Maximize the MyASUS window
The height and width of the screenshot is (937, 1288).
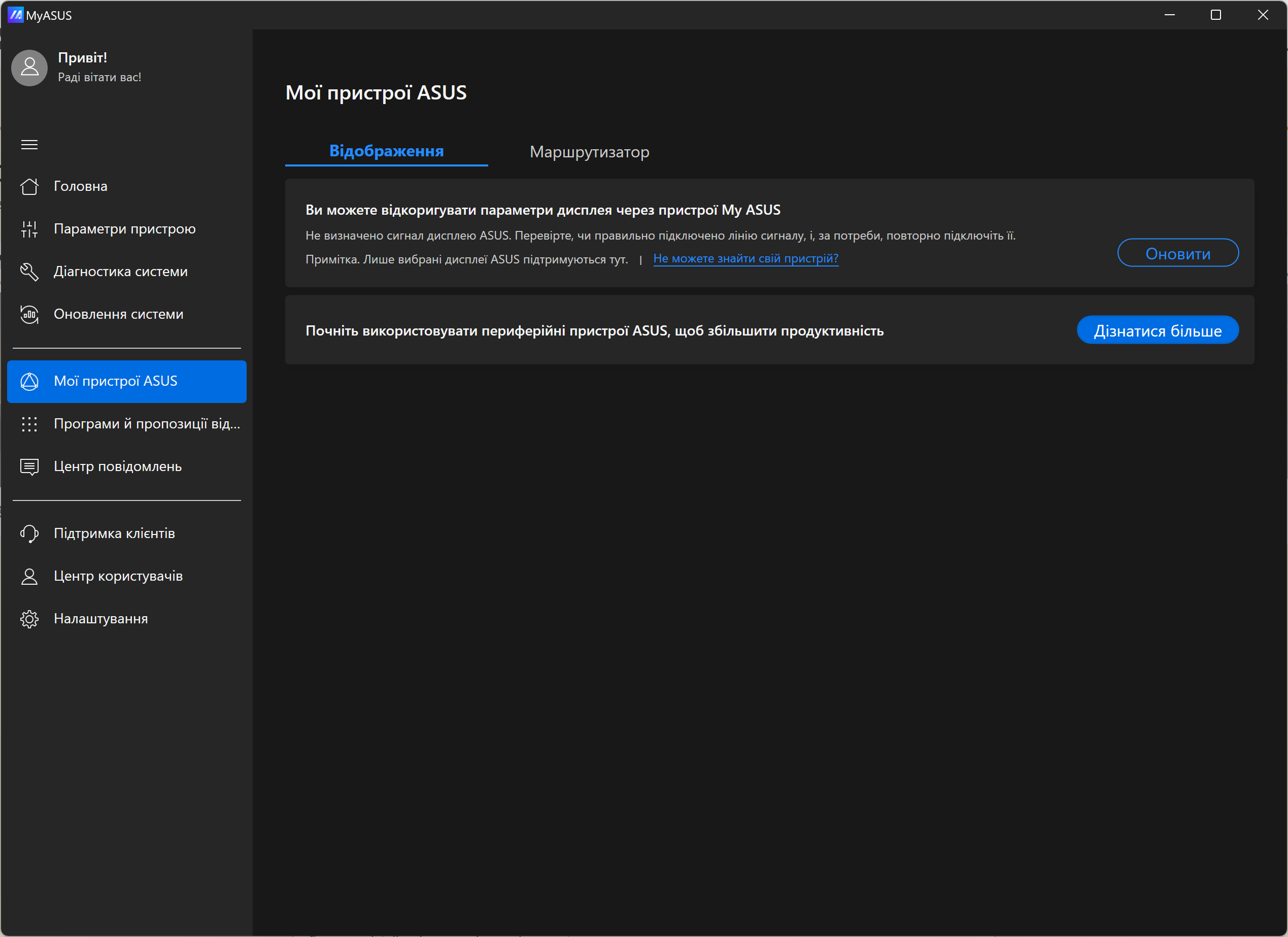point(1216,15)
